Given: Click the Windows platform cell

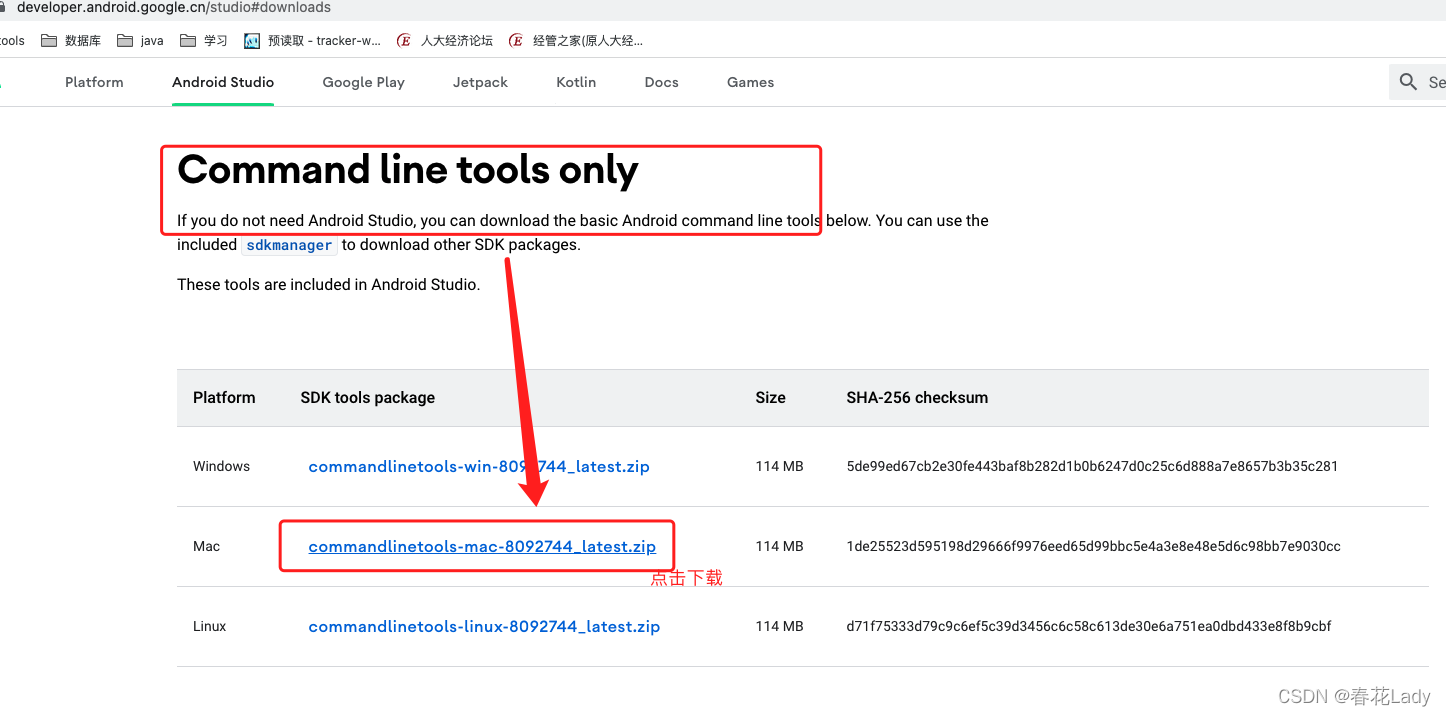Looking at the screenshot, I should click(221, 466).
